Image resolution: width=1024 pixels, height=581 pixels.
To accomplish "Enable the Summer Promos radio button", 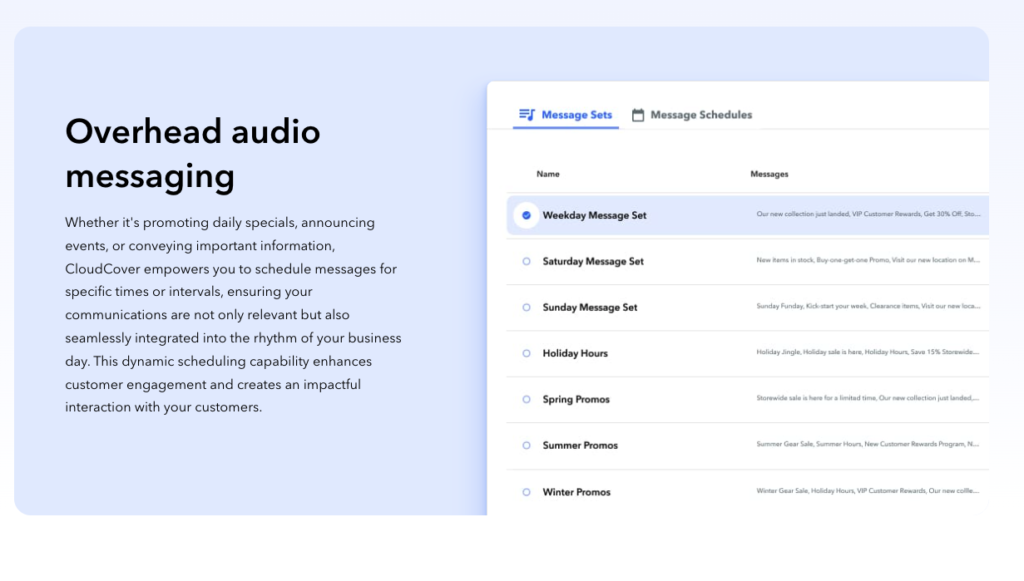I will coord(526,446).
